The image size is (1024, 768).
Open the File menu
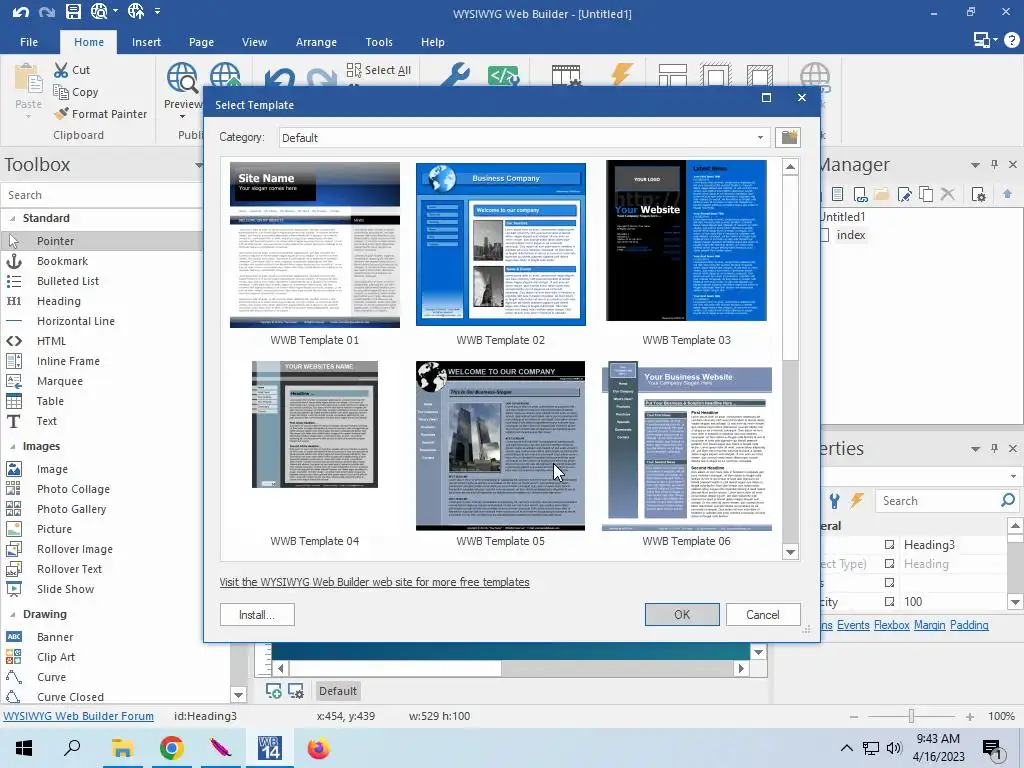pyautogui.click(x=29, y=42)
